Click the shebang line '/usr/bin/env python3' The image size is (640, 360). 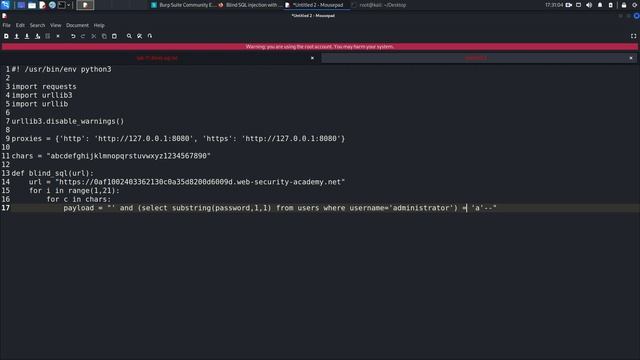61,69
